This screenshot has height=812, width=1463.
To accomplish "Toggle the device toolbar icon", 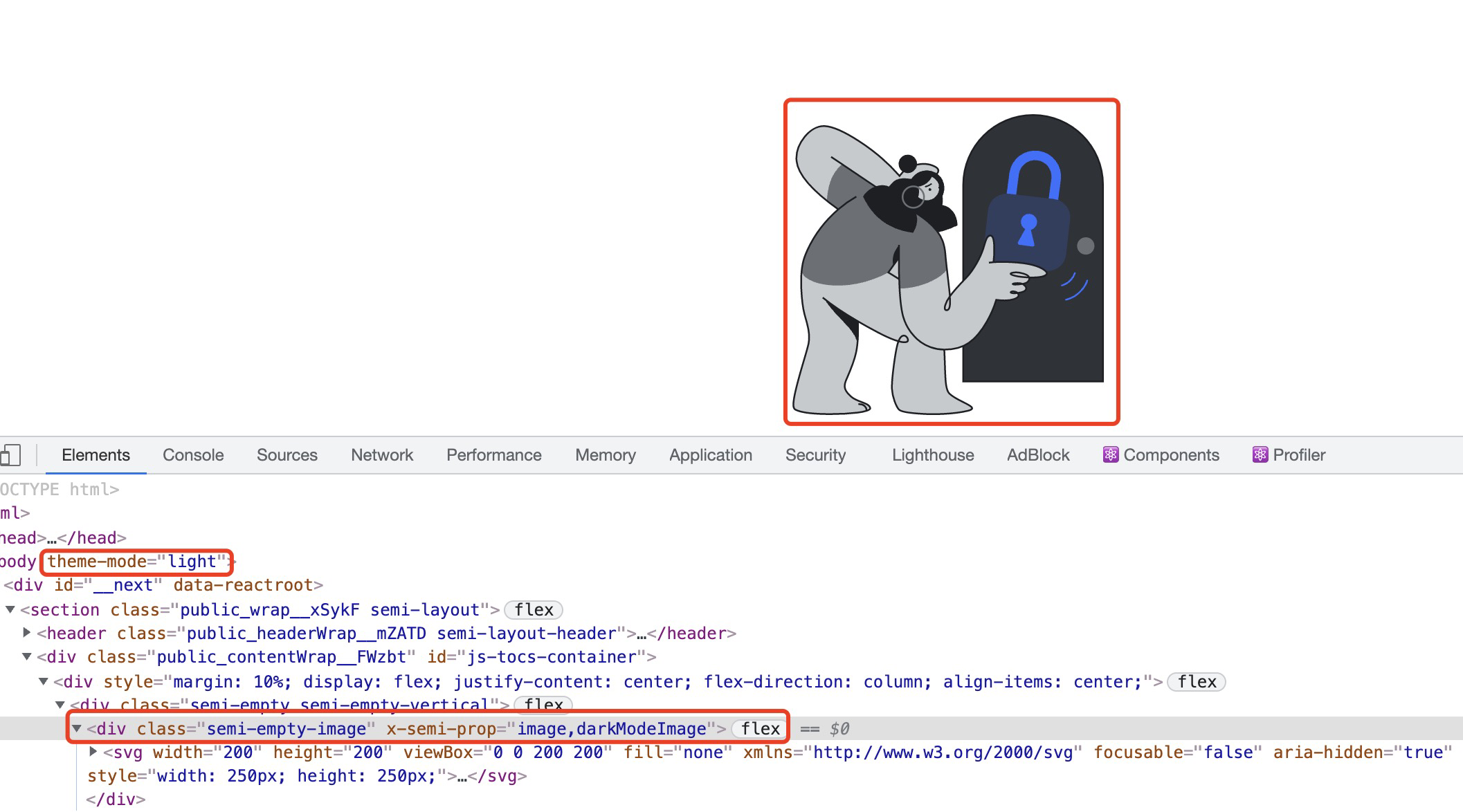I will [10, 455].
